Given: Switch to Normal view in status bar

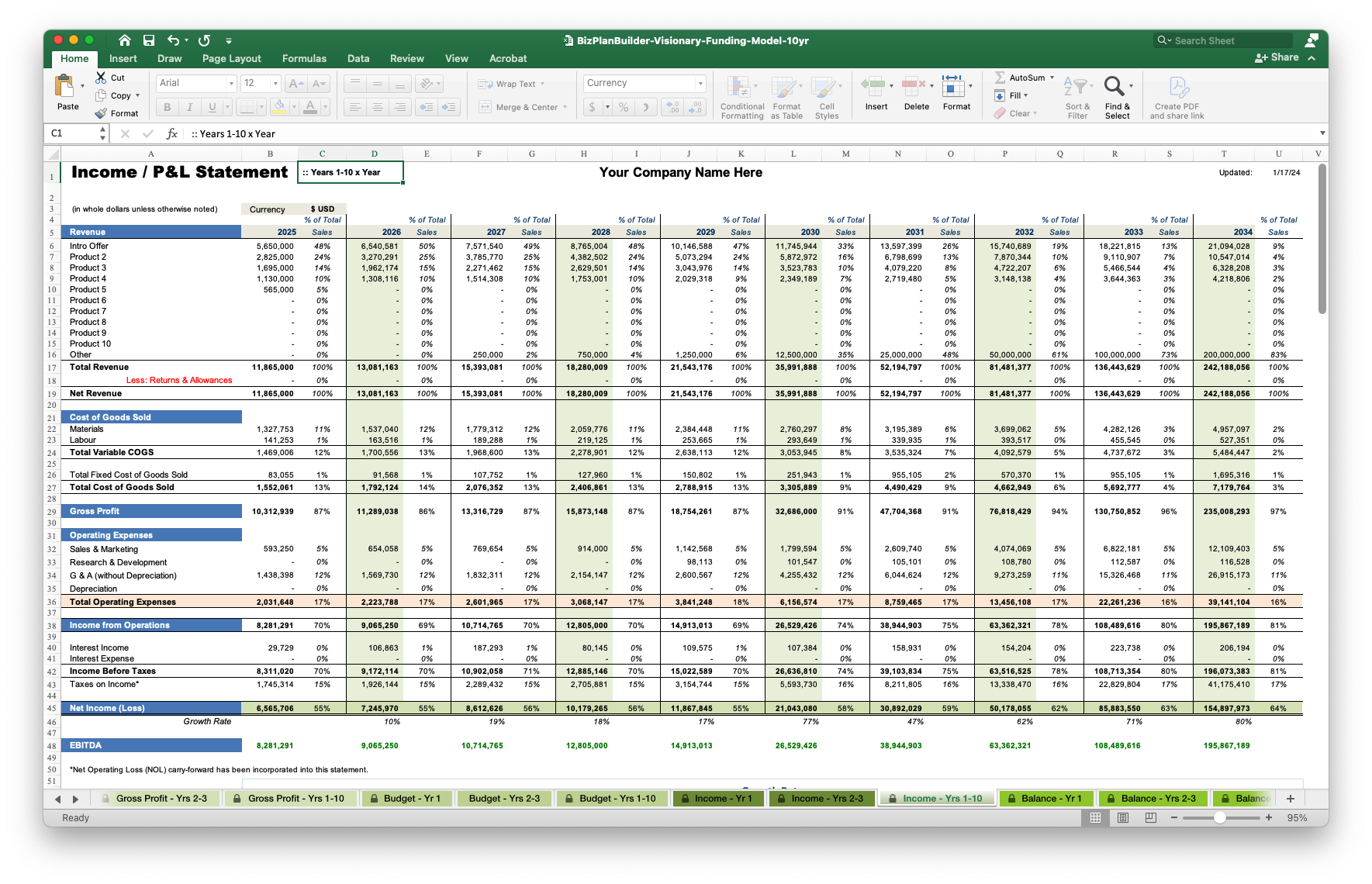Looking at the screenshot, I should tap(1095, 817).
